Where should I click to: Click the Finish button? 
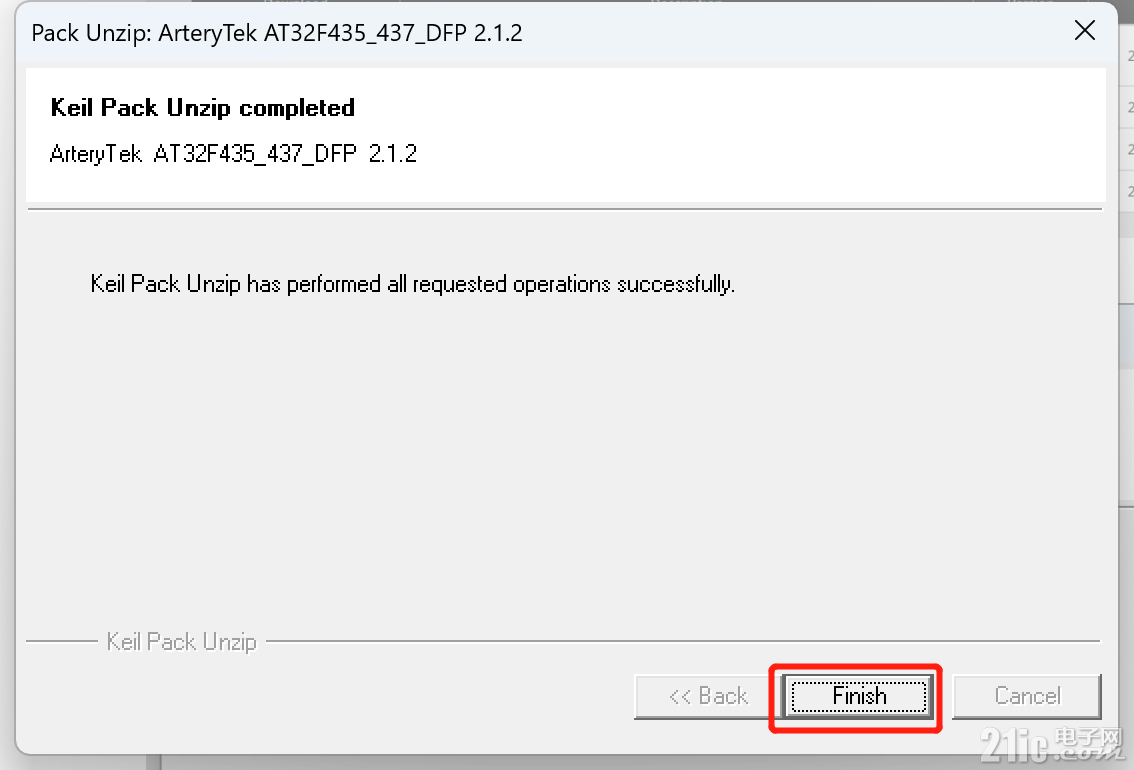click(858, 696)
